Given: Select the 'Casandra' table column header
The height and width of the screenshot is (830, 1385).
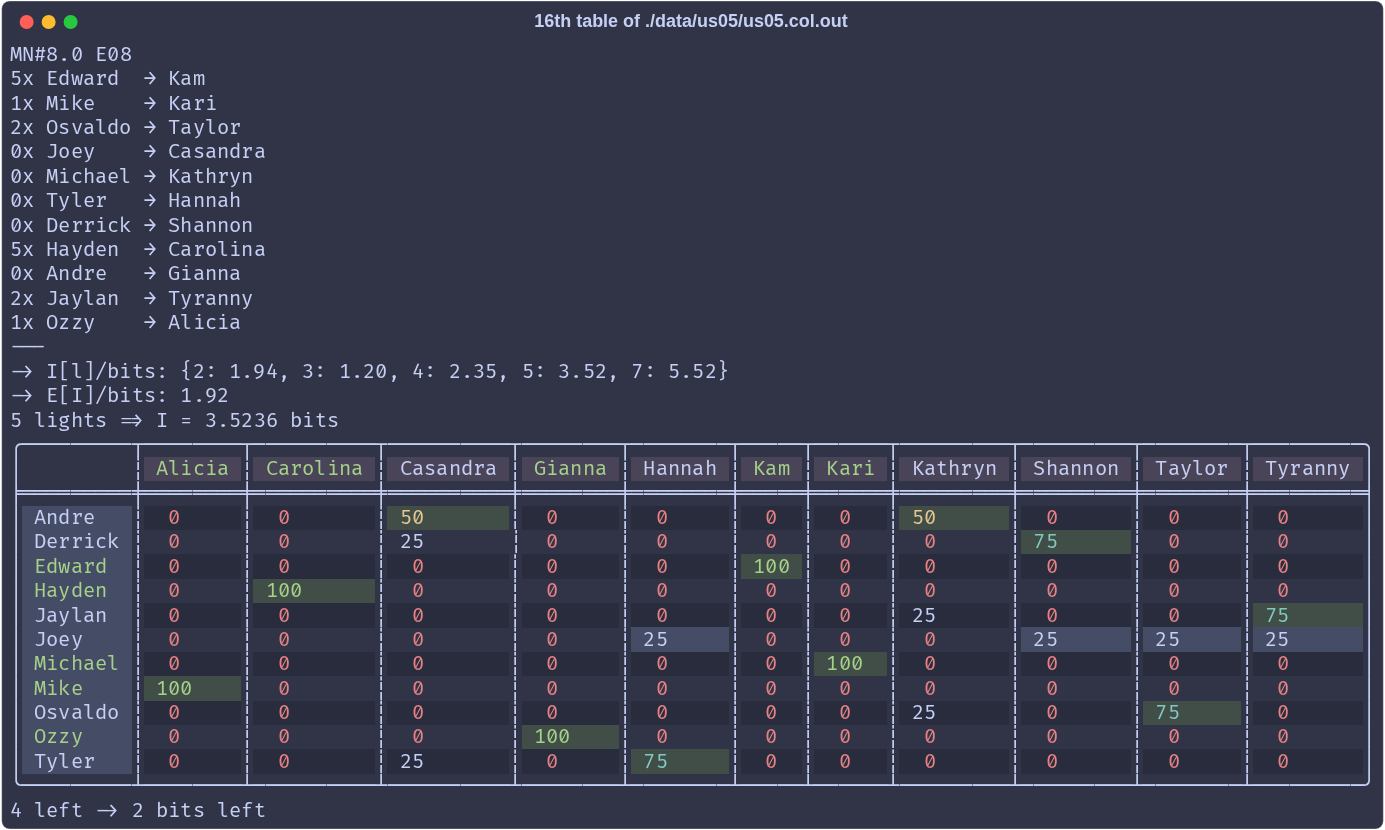Looking at the screenshot, I should (x=448, y=468).
